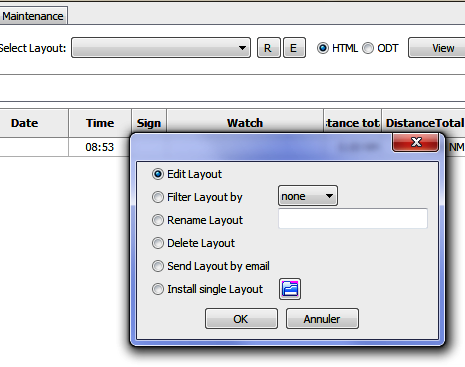
Task: Click the R button beside layout selector
Action: coord(268,48)
